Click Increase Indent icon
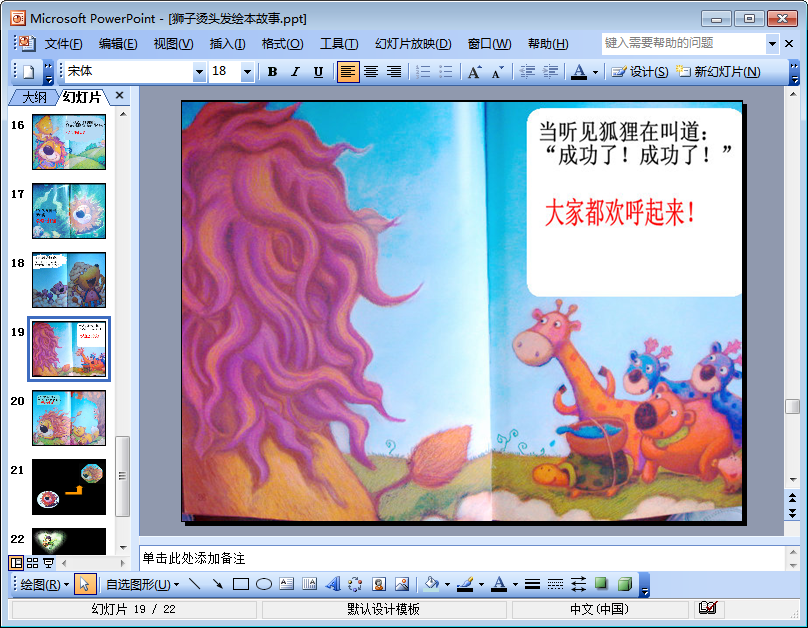 [x=550, y=72]
